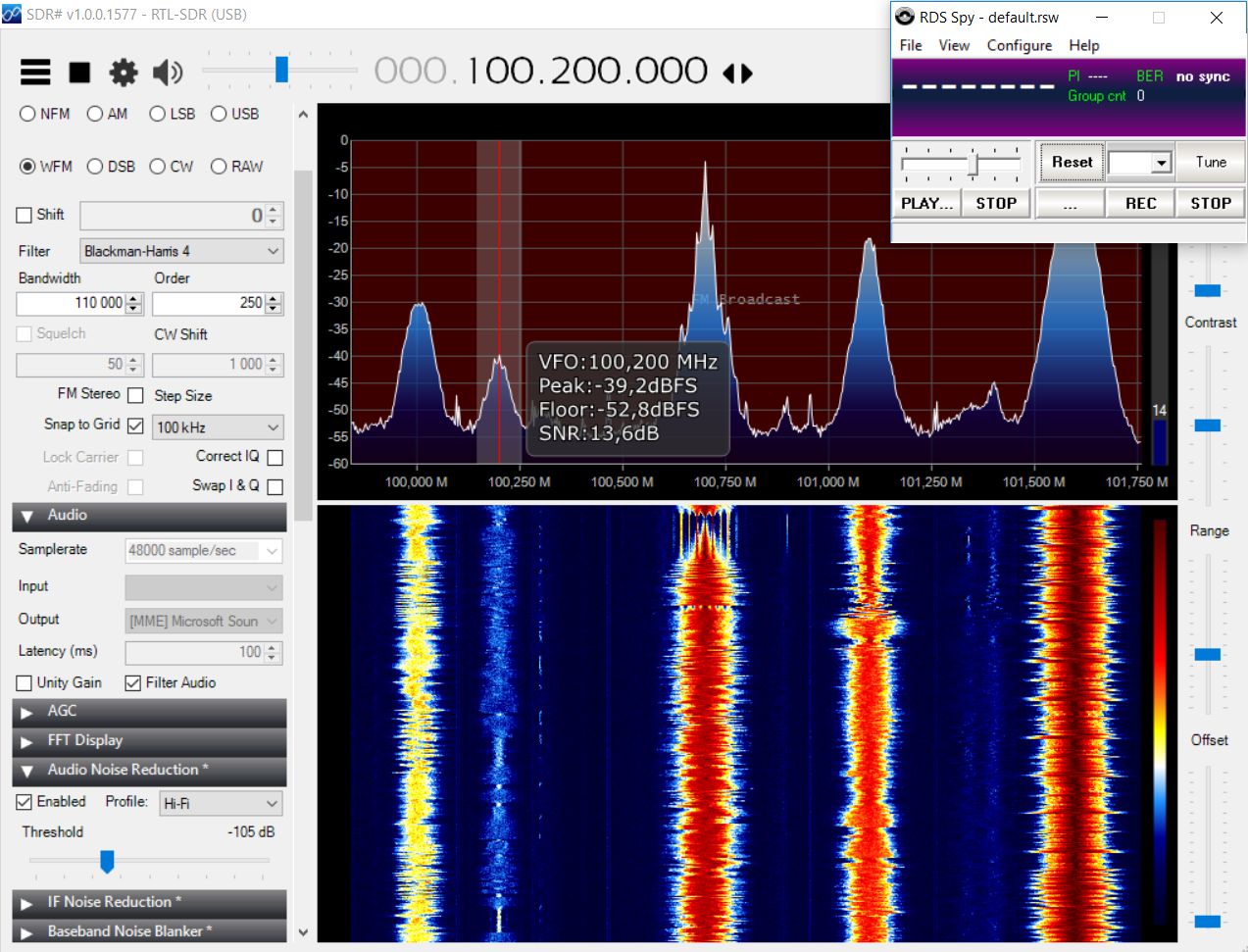
Task: Click the RDS Spy window icon
Action: (x=905, y=17)
